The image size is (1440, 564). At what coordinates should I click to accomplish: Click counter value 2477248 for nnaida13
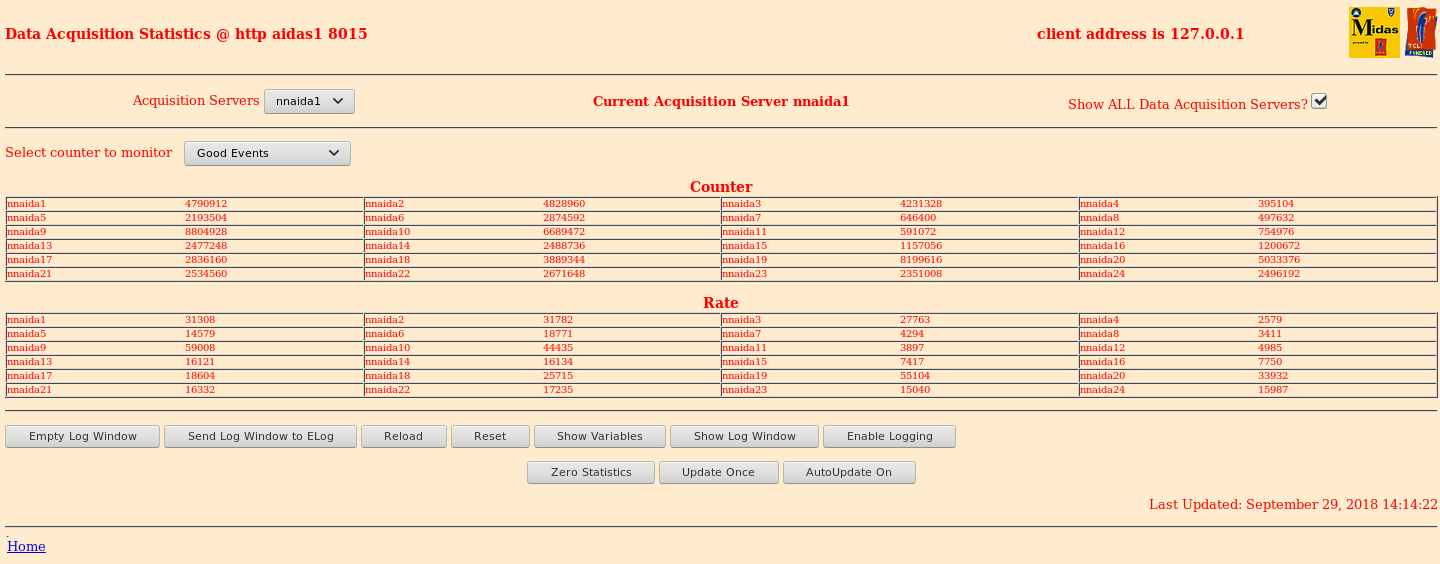click(206, 246)
